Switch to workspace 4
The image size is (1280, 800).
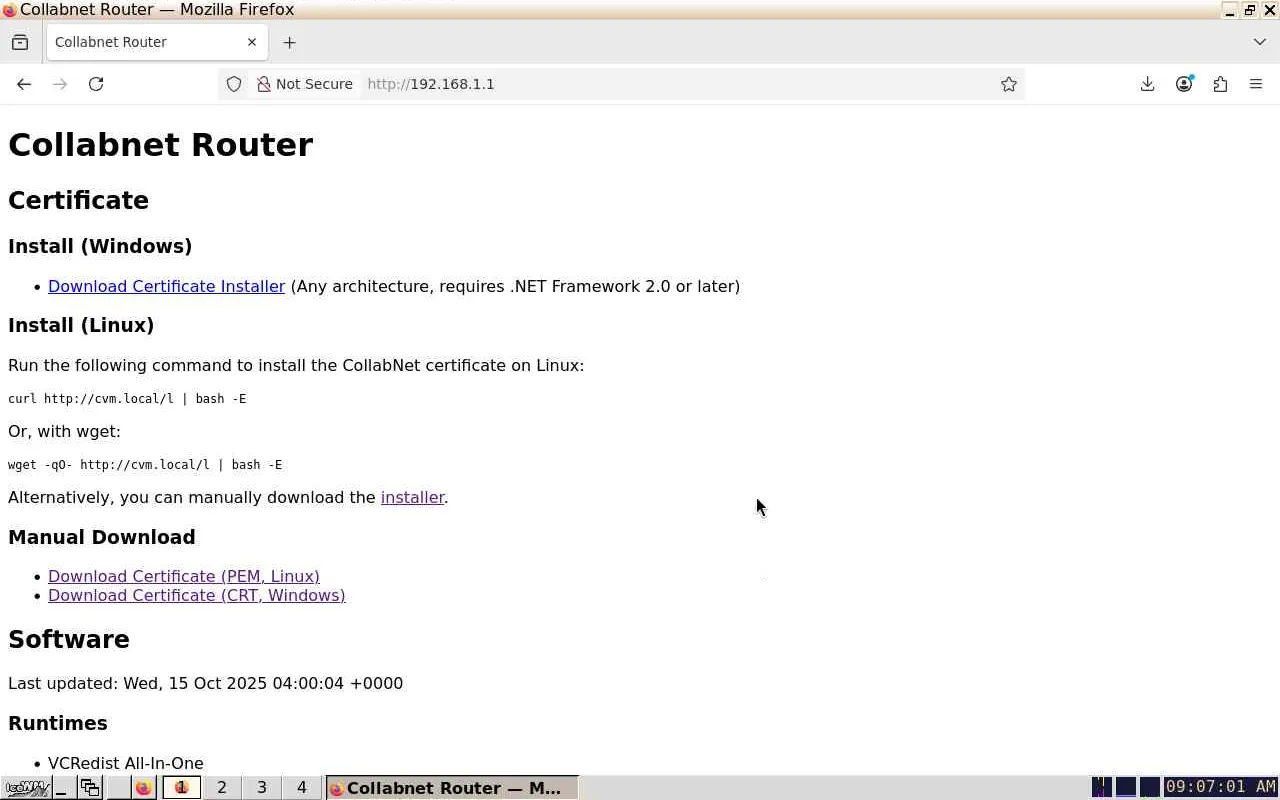302,788
